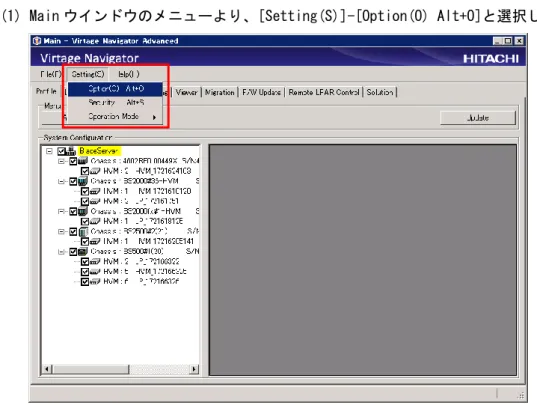Click the Virtage Navigator title bar app icon

pyautogui.click(x=37, y=41)
